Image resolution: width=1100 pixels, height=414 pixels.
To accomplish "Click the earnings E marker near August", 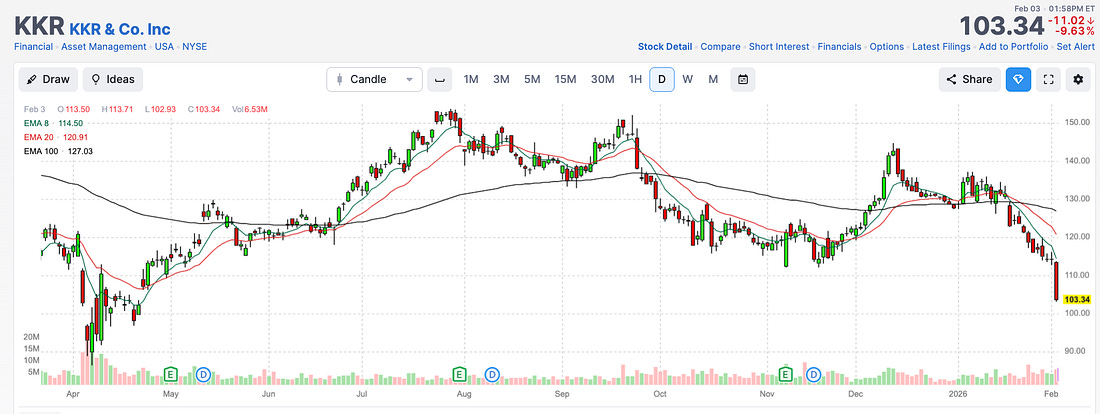I will [460, 375].
